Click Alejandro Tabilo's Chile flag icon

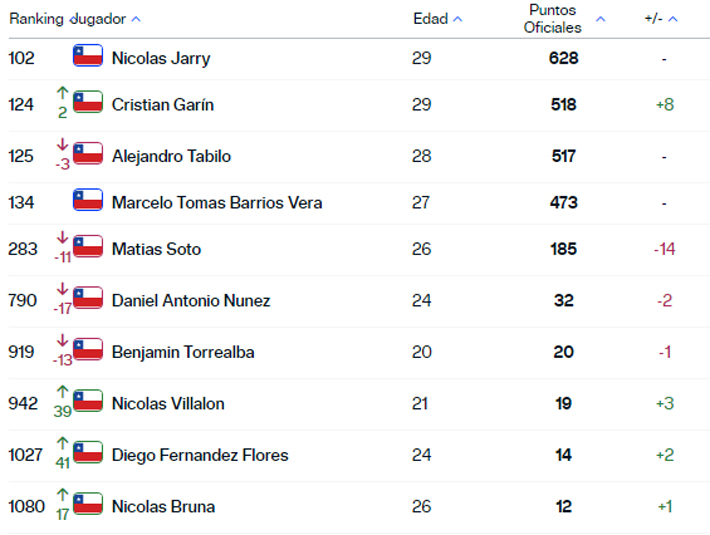click(x=88, y=154)
